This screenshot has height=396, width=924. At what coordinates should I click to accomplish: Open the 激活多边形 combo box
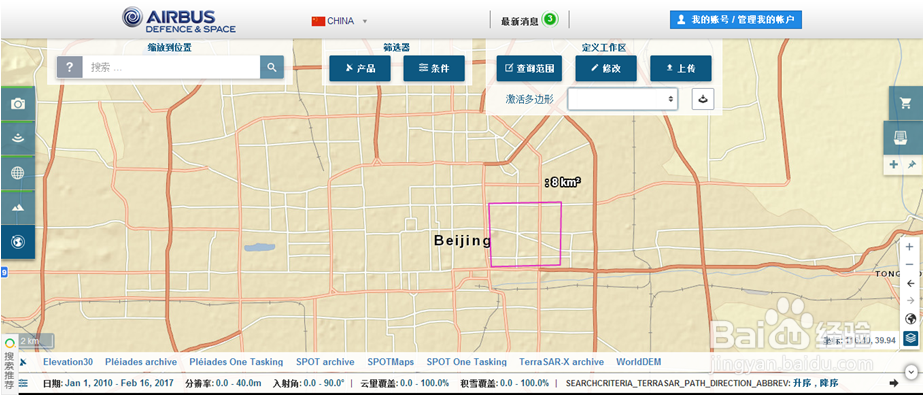coord(622,99)
